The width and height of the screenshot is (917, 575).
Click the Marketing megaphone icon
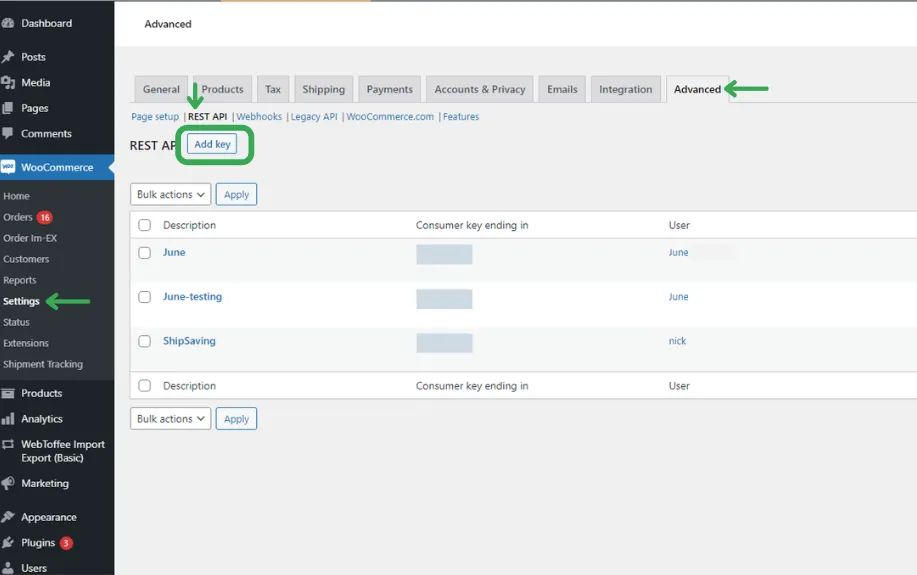(8, 483)
